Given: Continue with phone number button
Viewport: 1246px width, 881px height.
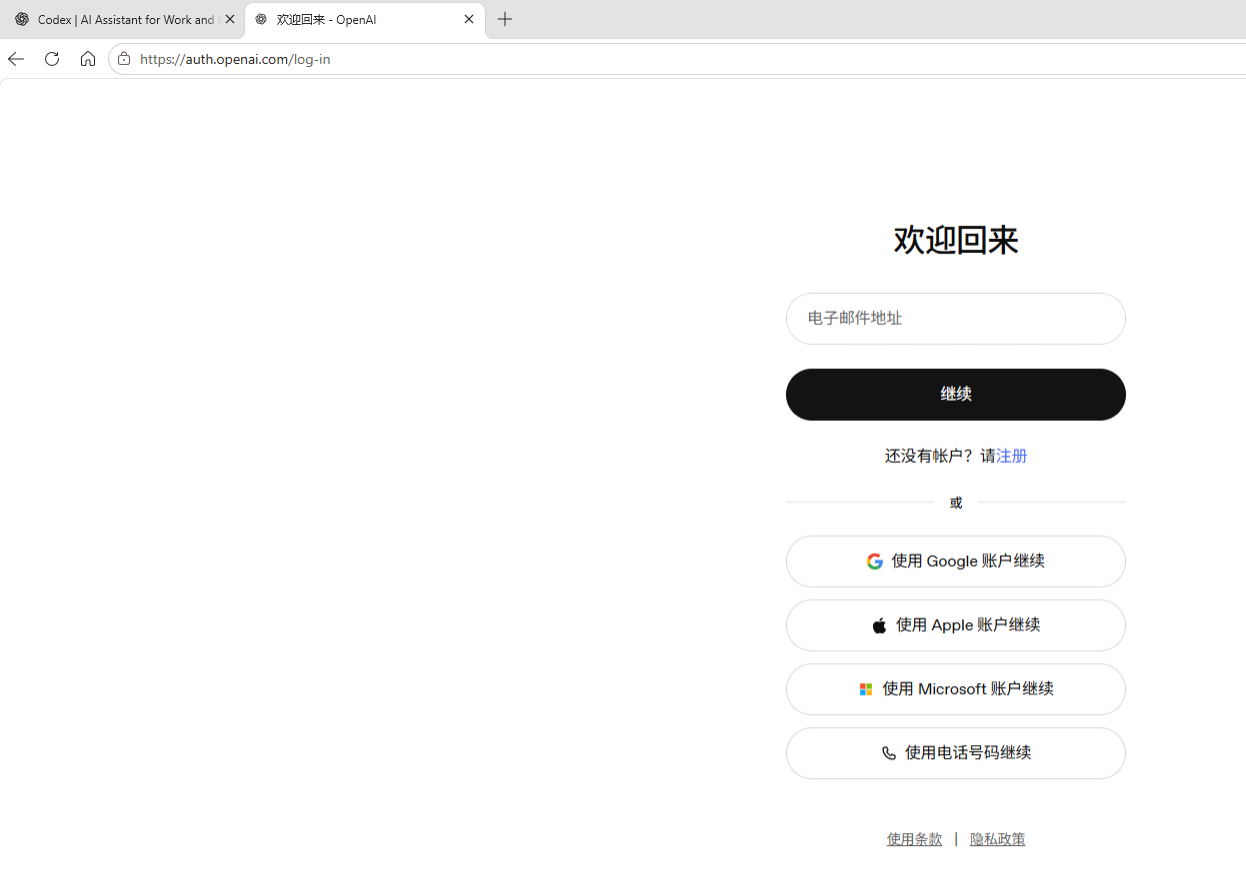Looking at the screenshot, I should (955, 753).
